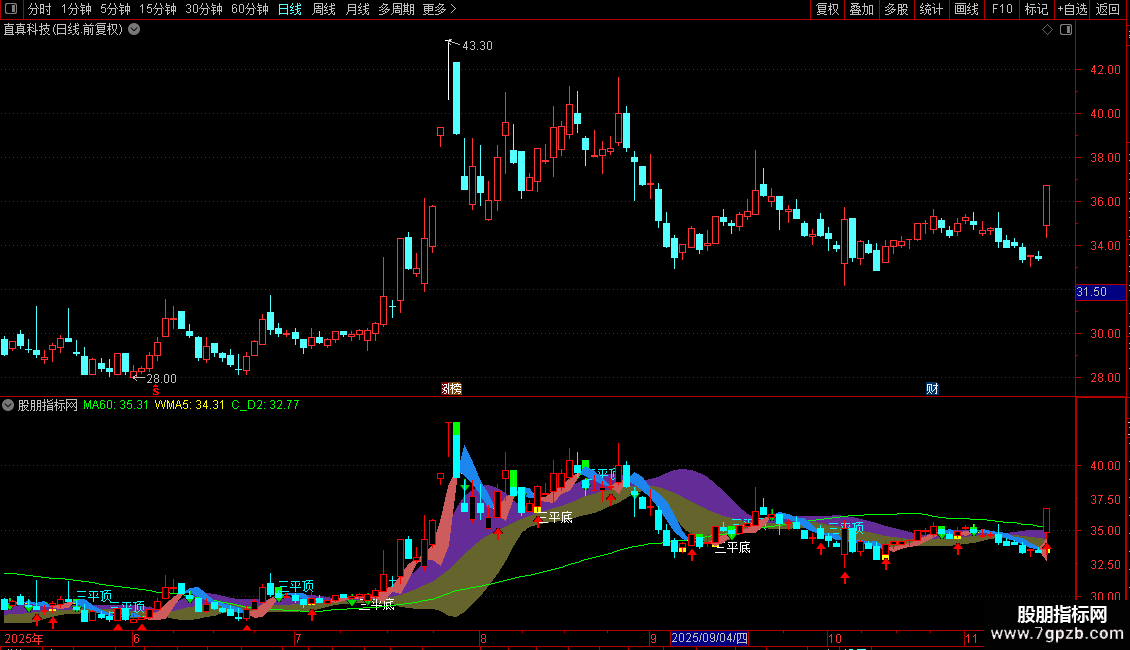
Task: Click month 10 on the time axis
Action: (x=835, y=638)
